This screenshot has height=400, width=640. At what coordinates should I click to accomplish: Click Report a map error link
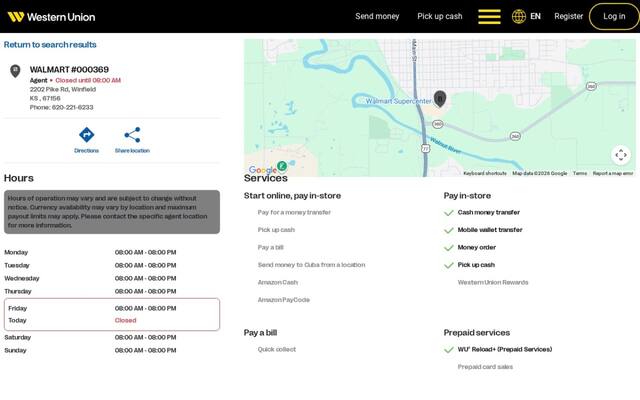[613, 173]
